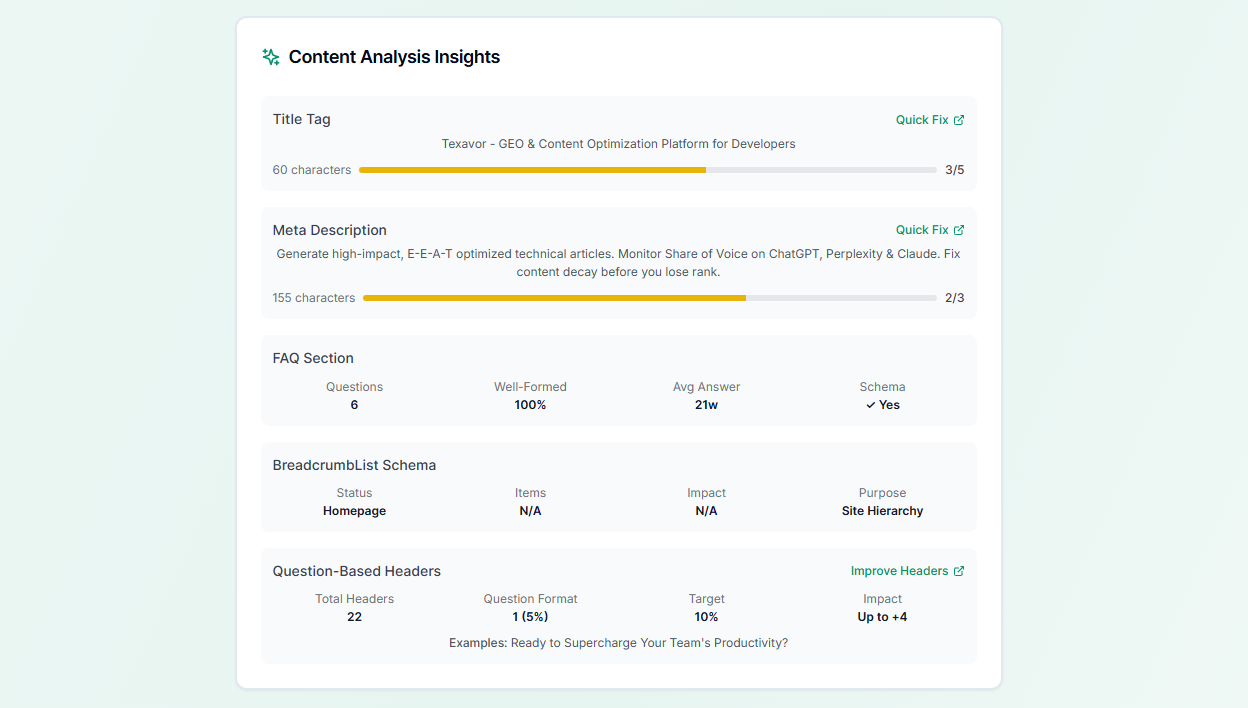Click the Examples header text line
Screen dimensions: 1248x708
pos(618,643)
